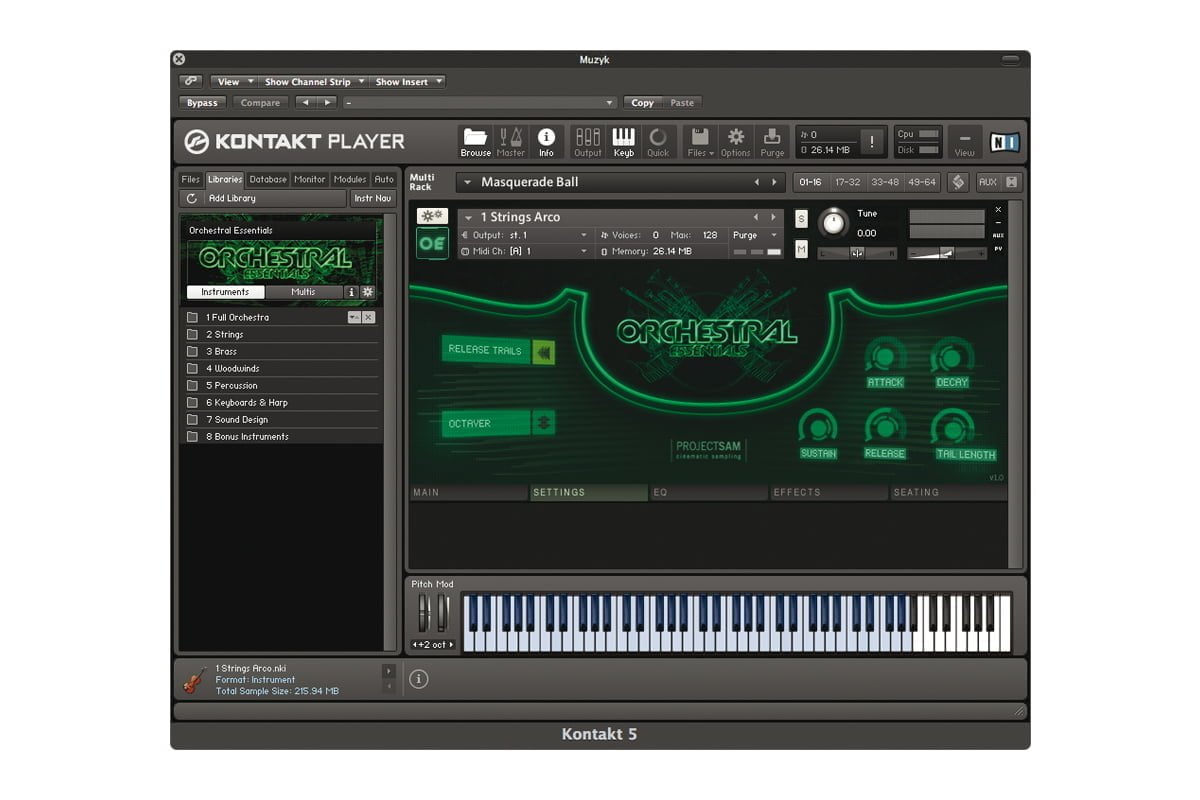The height and width of the screenshot is (800, 1200).
Task: Toggle the PV button on the instrument
Action: [x=998, y=248]
